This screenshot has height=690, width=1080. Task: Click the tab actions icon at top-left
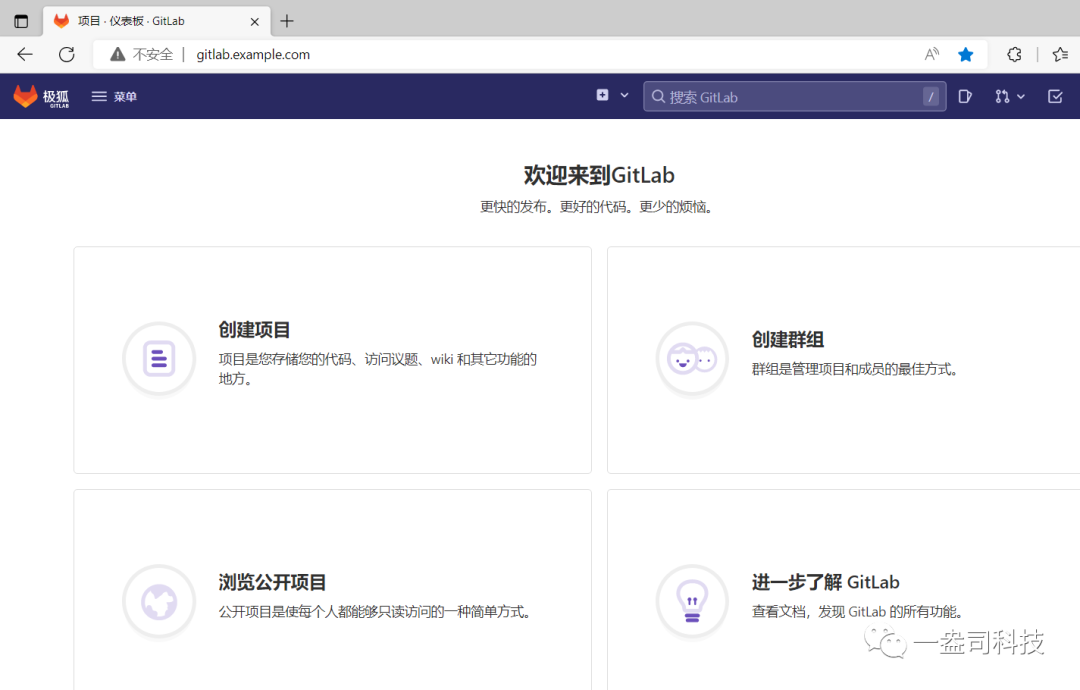tap(21, 21)
